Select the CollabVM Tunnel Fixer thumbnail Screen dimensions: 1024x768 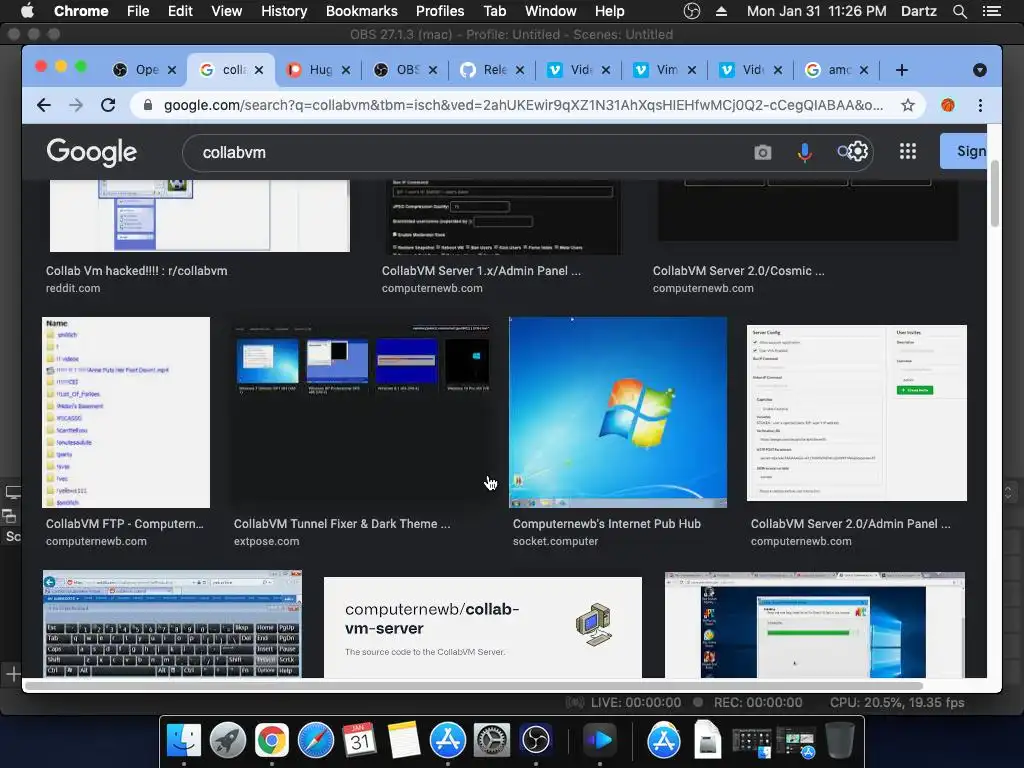coord(361,412)
